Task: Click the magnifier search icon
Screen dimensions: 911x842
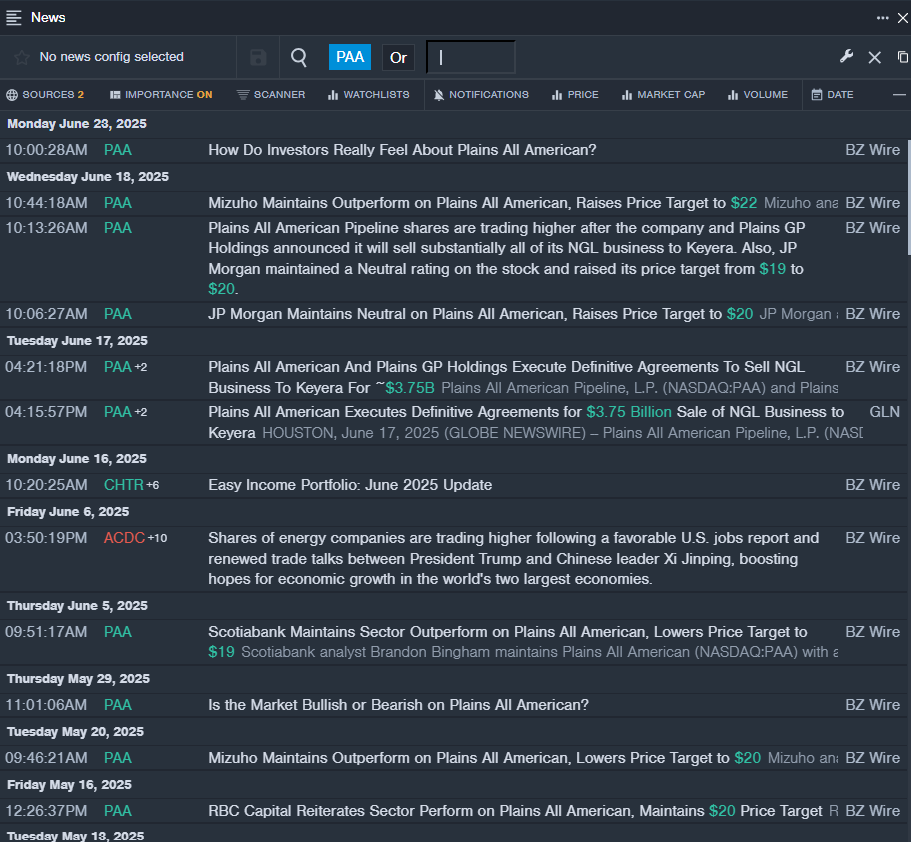Action: [299, 57]
